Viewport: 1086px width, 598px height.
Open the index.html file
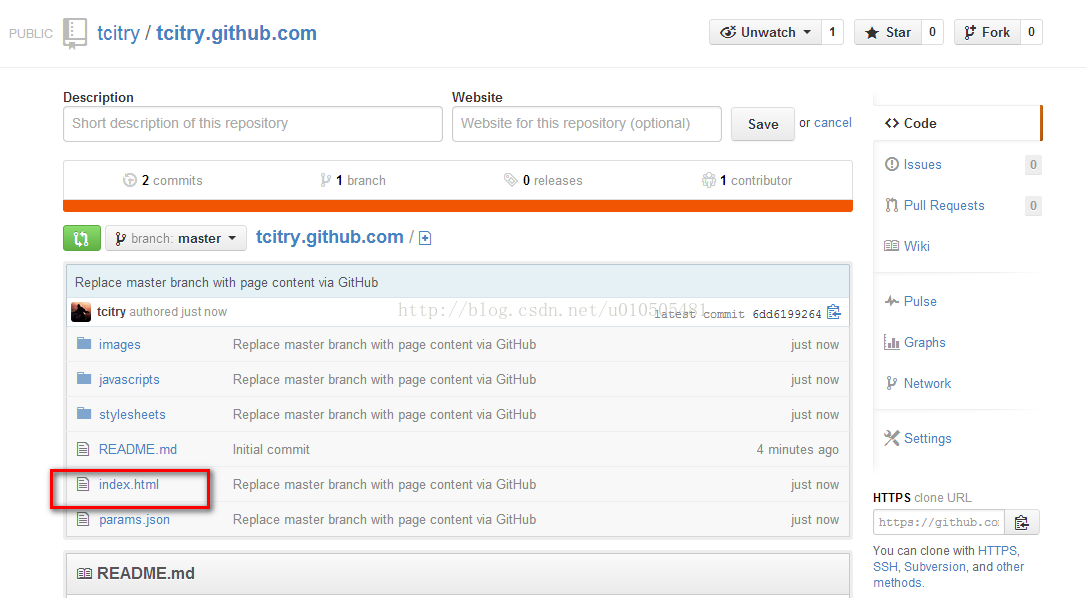[x=129, y=484]
